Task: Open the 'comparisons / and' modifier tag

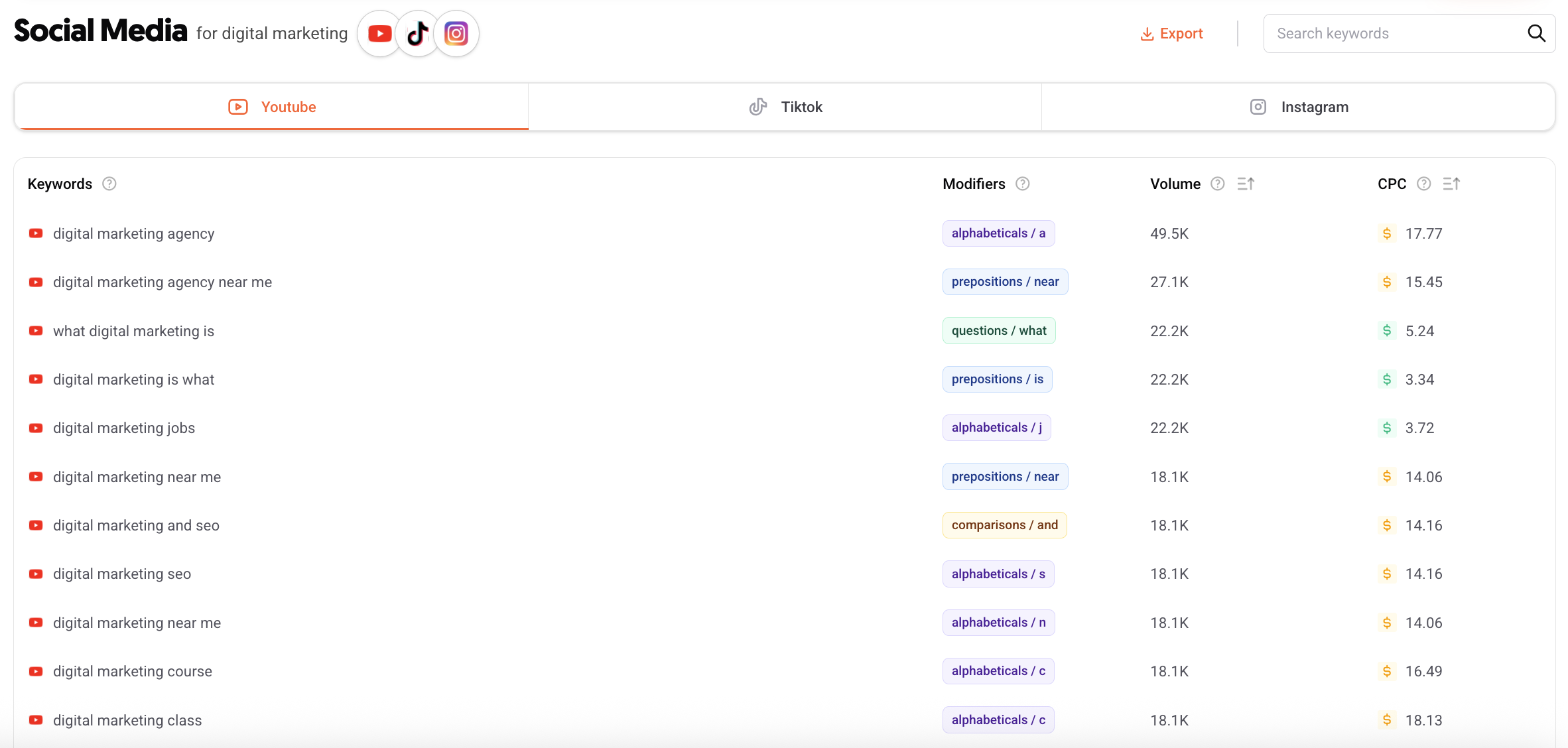Action: 1004,525
